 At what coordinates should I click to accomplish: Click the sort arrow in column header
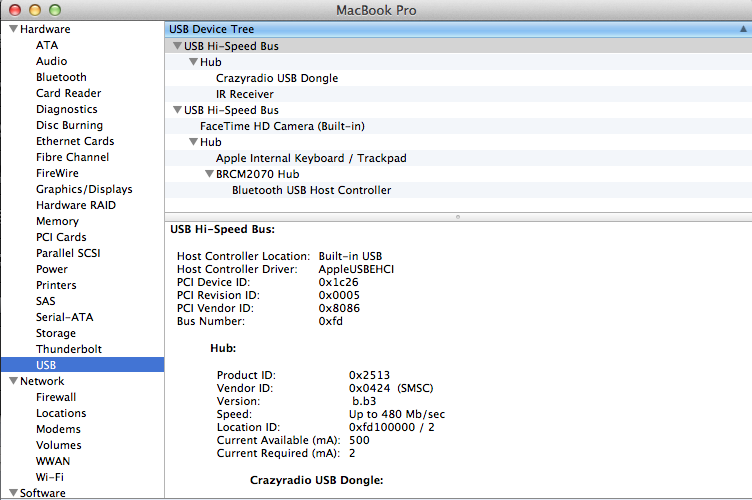click(742, 29)
